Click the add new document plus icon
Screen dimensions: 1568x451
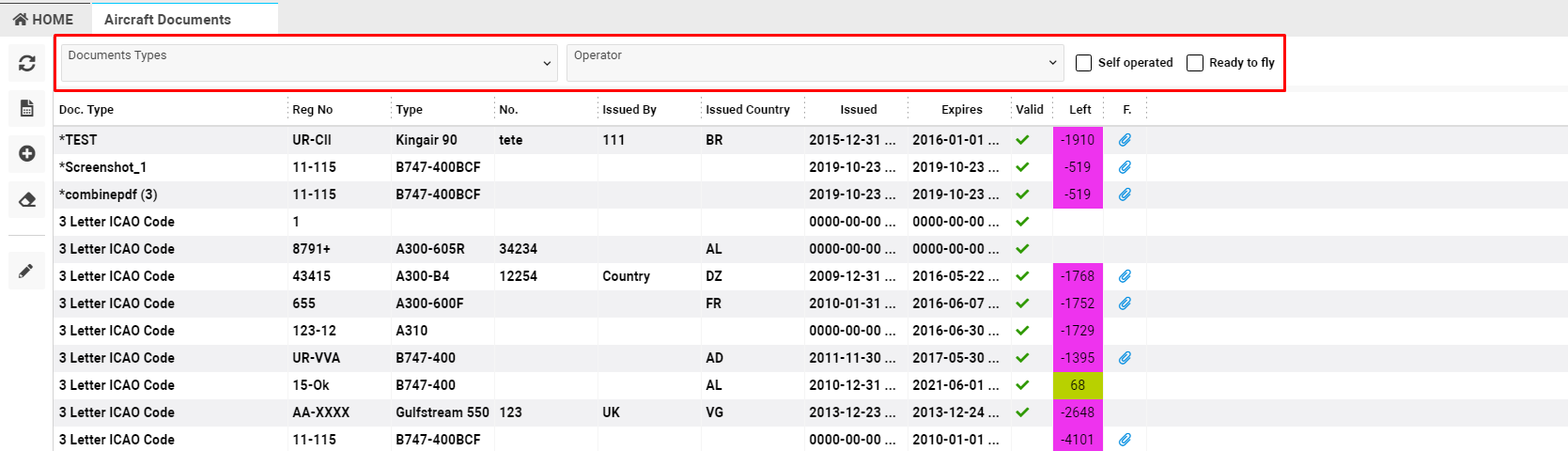pos(27,153)
